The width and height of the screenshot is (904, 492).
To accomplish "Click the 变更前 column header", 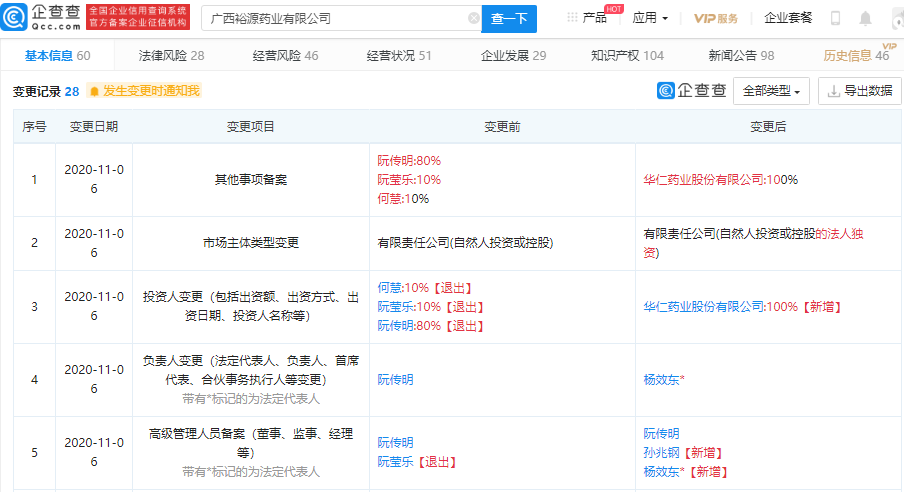I will pos(502,126).
